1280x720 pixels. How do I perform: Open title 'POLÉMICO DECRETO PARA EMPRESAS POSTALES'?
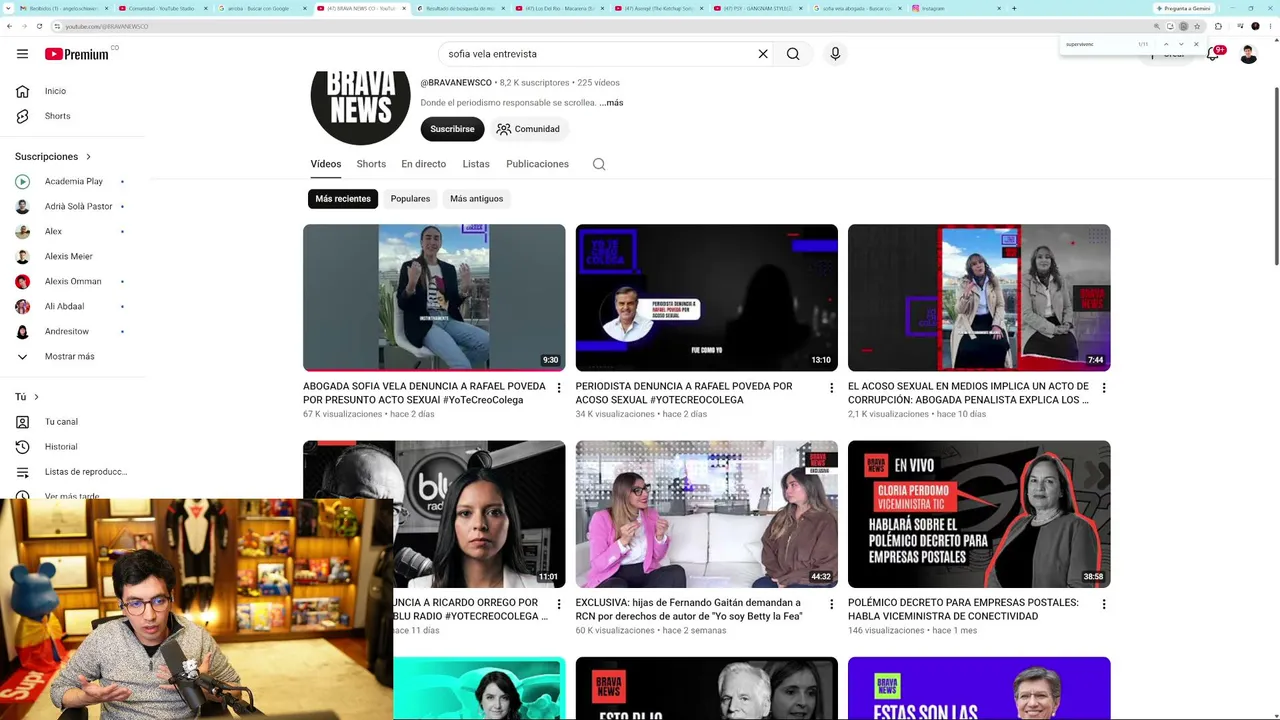tap(963, 609)
